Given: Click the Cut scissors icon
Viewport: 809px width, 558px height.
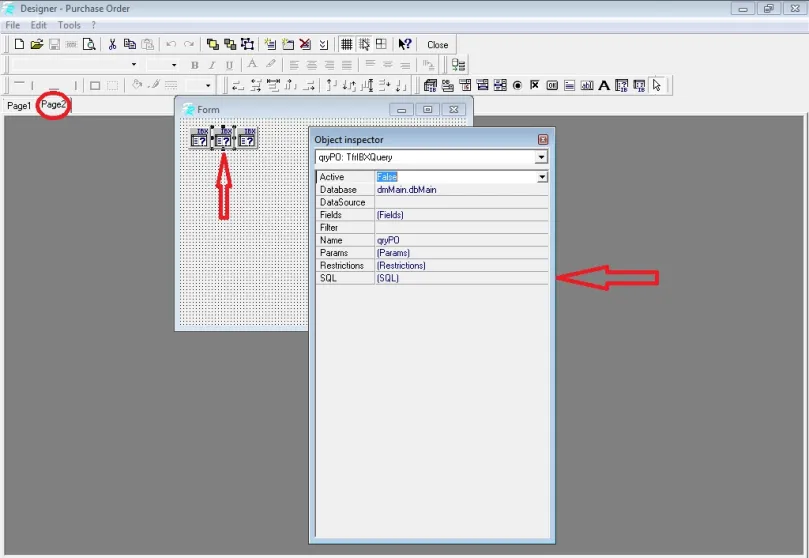Looking at the screenshot, I should (113, 44).
